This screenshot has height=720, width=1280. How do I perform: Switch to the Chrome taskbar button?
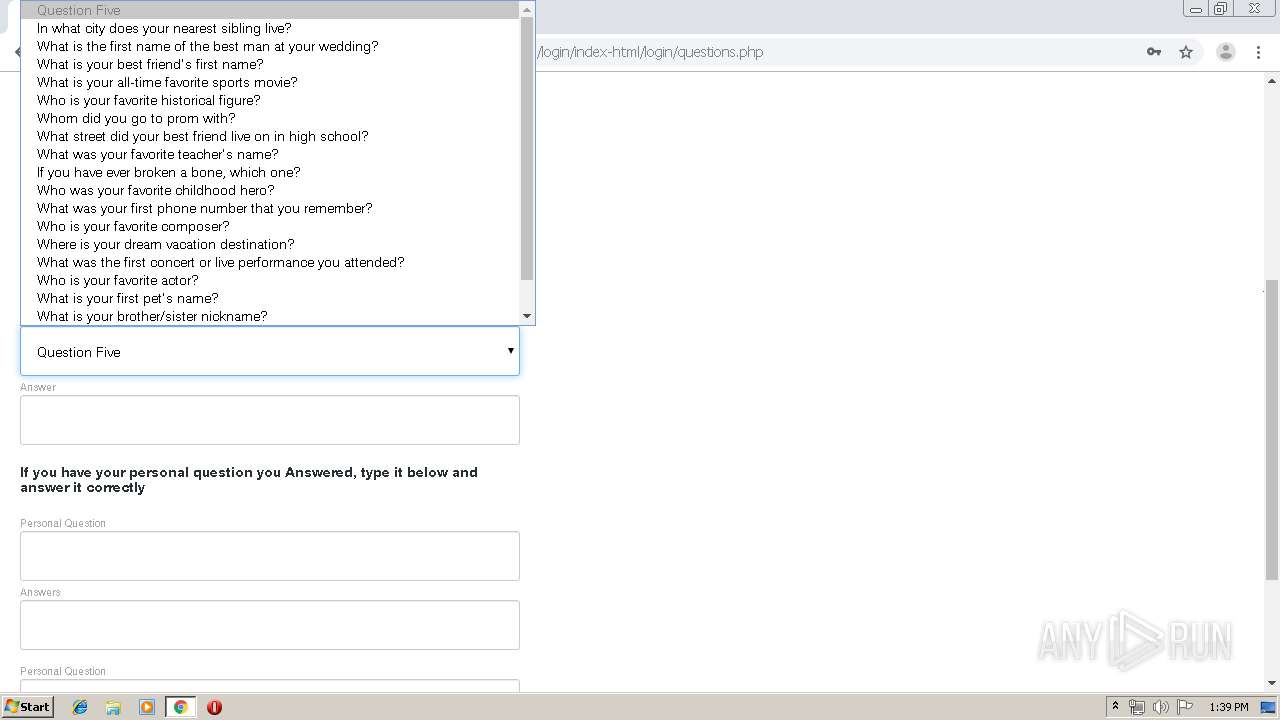181,707
